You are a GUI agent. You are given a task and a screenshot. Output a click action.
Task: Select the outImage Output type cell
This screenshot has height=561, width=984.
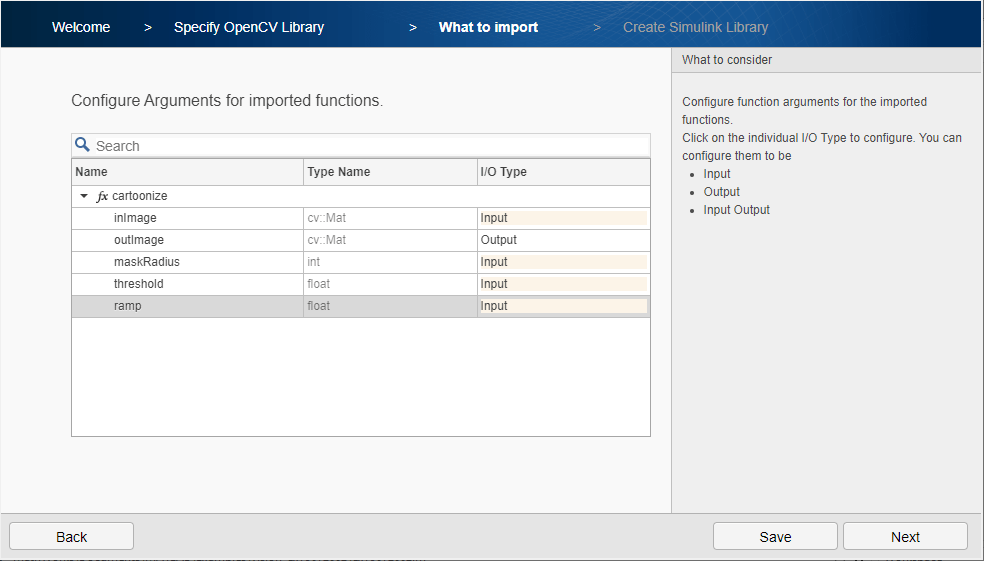point(563,240)
